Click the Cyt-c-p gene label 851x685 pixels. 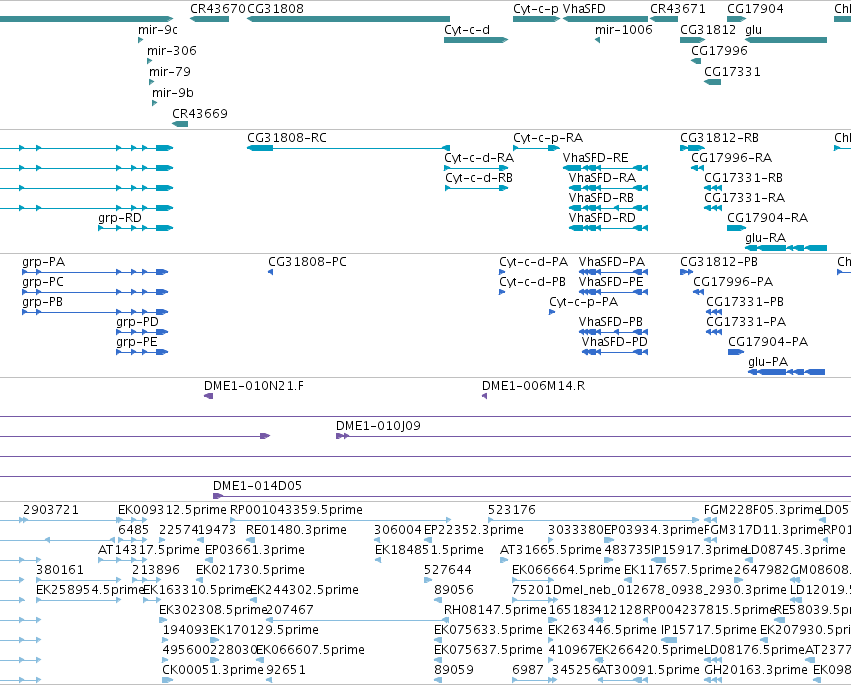coord(536,9)
